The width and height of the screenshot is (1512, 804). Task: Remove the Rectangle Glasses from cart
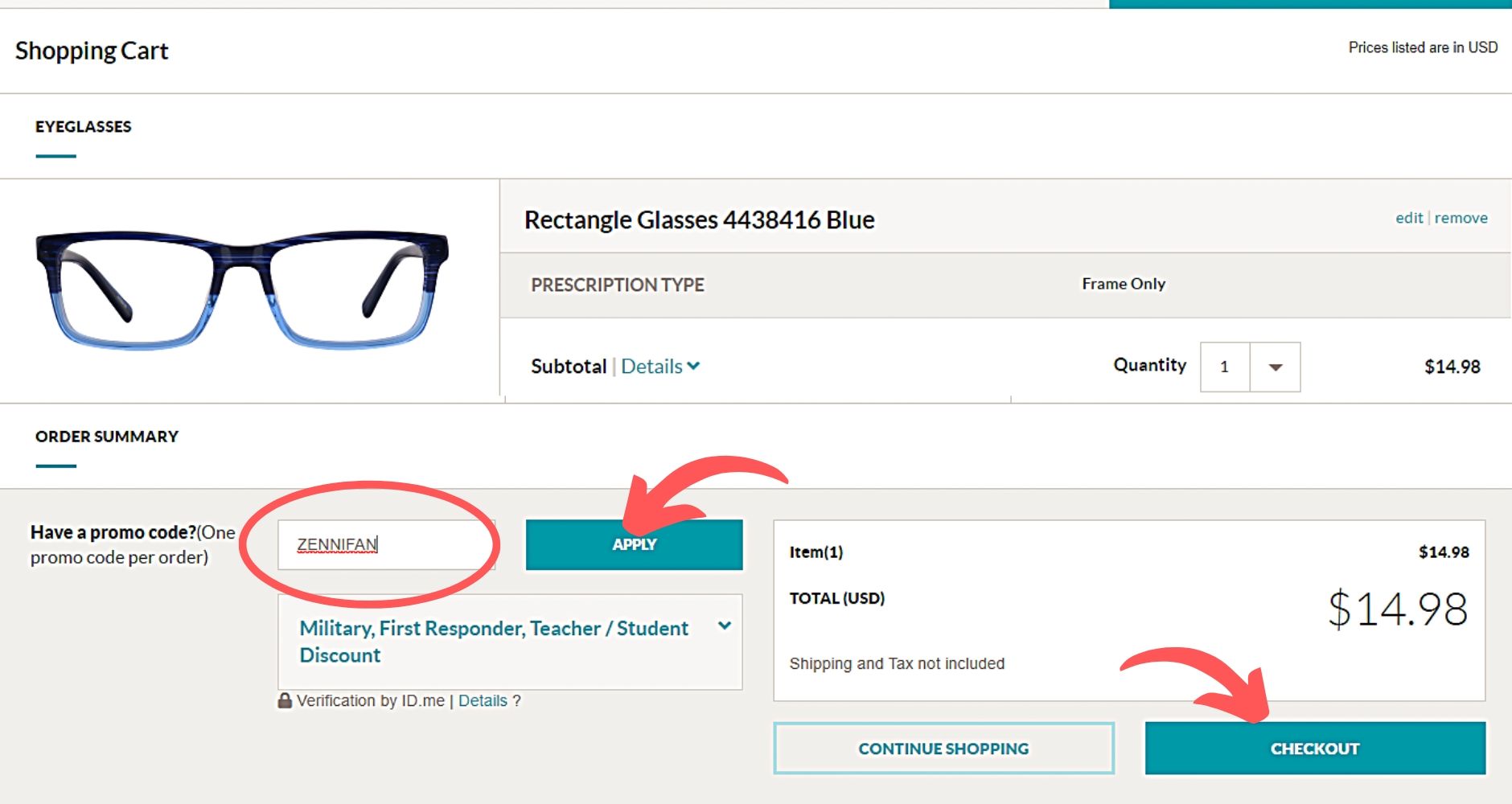[x=1461, y=218]
